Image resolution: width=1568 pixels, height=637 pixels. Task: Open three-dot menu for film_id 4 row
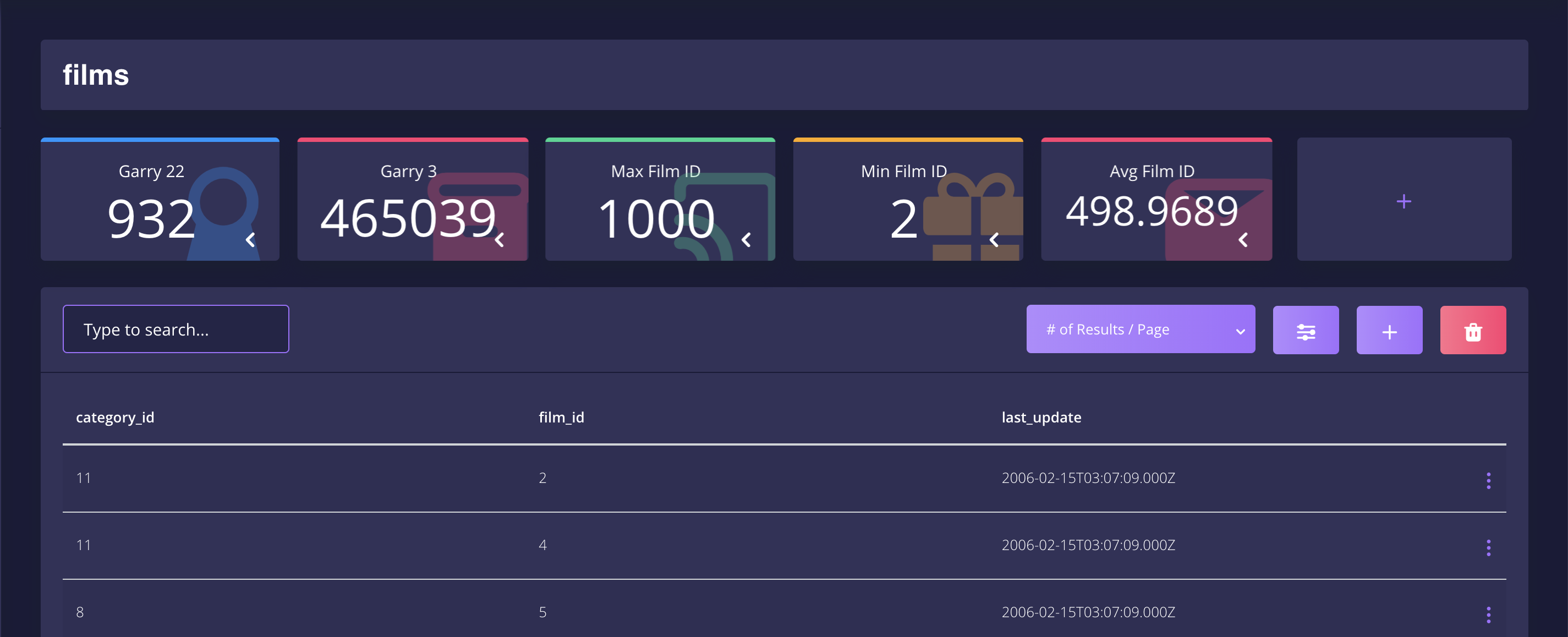1488,547
